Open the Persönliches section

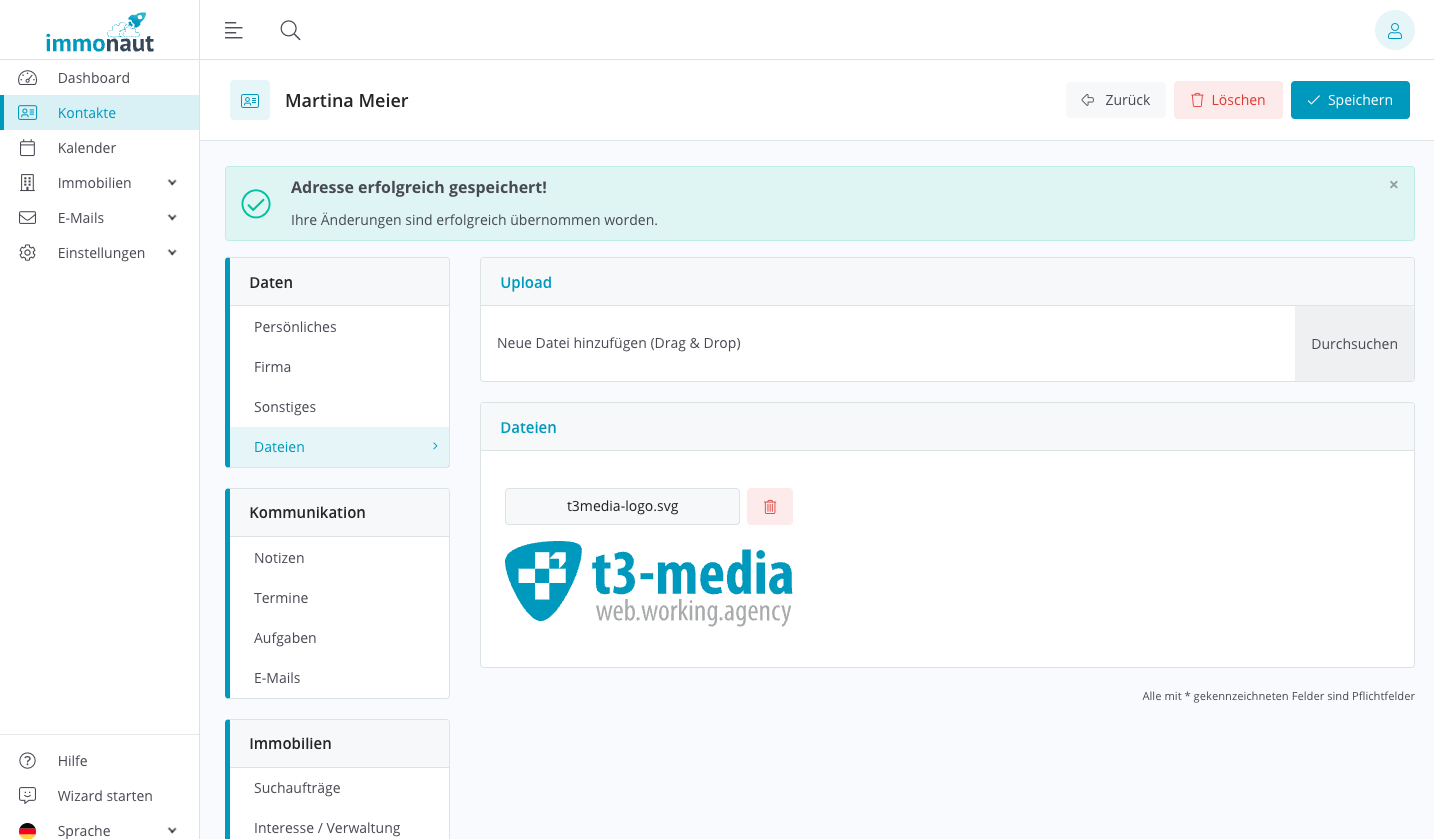(295, 327)
